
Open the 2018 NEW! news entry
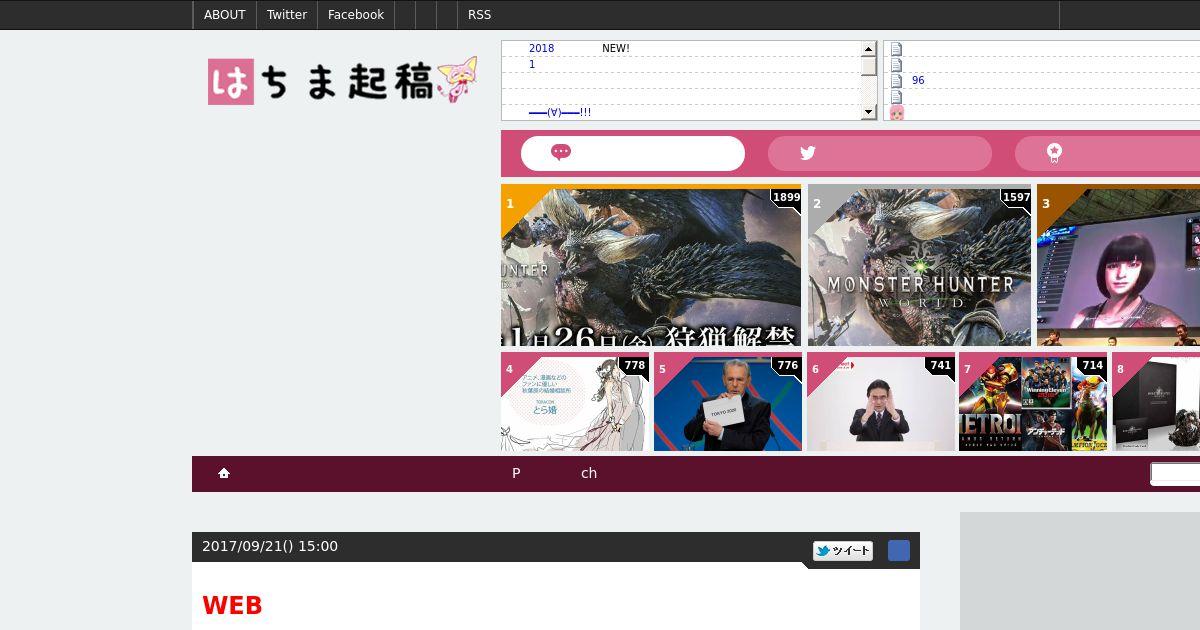click(579, 48)
